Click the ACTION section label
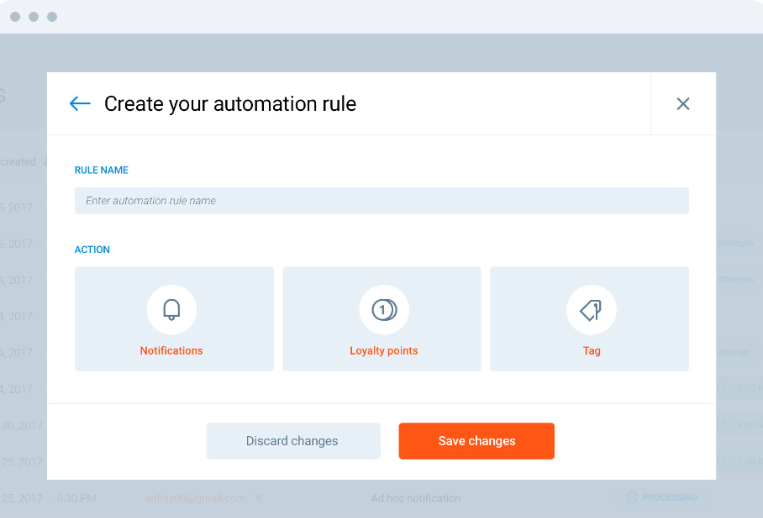 pyautogui.click(x=92, y=250)
